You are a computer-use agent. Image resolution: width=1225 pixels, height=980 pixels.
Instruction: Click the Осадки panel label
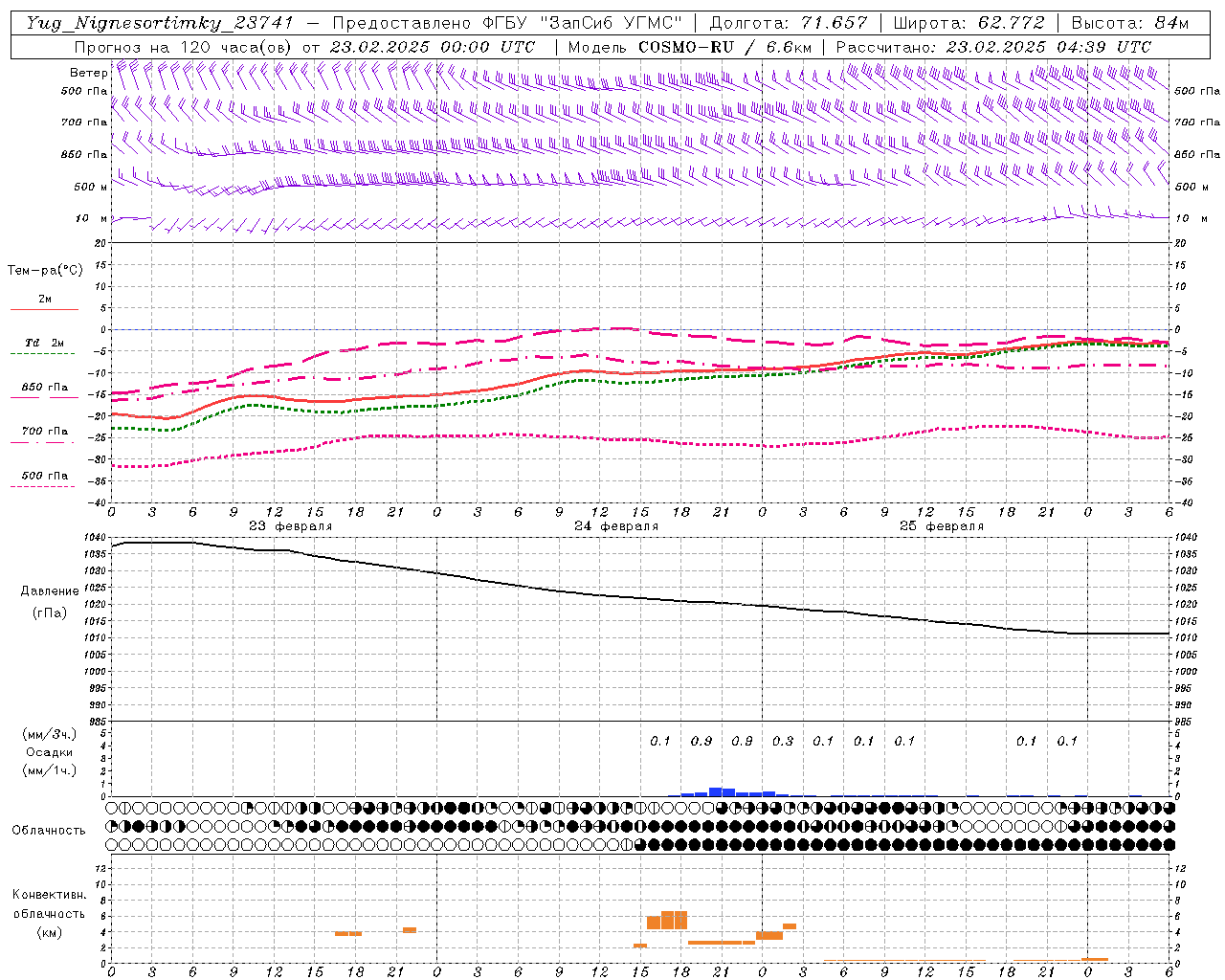[x=49, y=752]
